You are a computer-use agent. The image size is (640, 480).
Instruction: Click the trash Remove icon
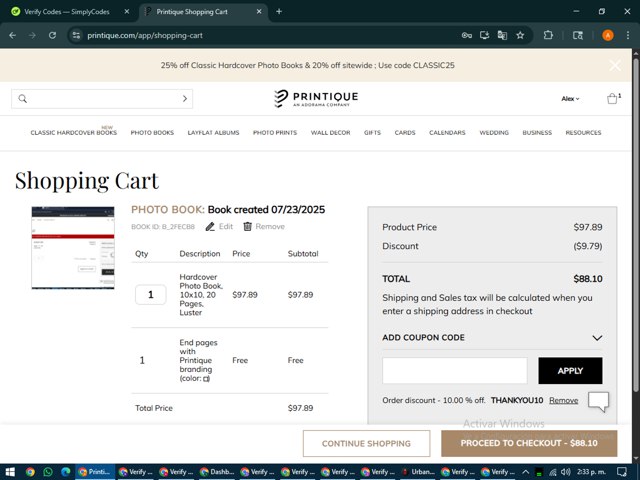(x=247, y=227)
